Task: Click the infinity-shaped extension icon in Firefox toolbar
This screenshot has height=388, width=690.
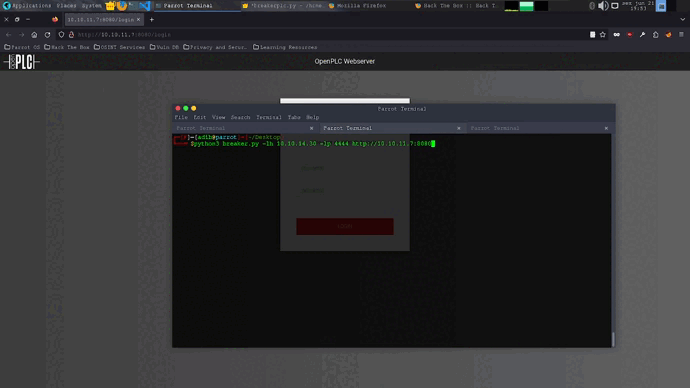Action: [617, 34]
